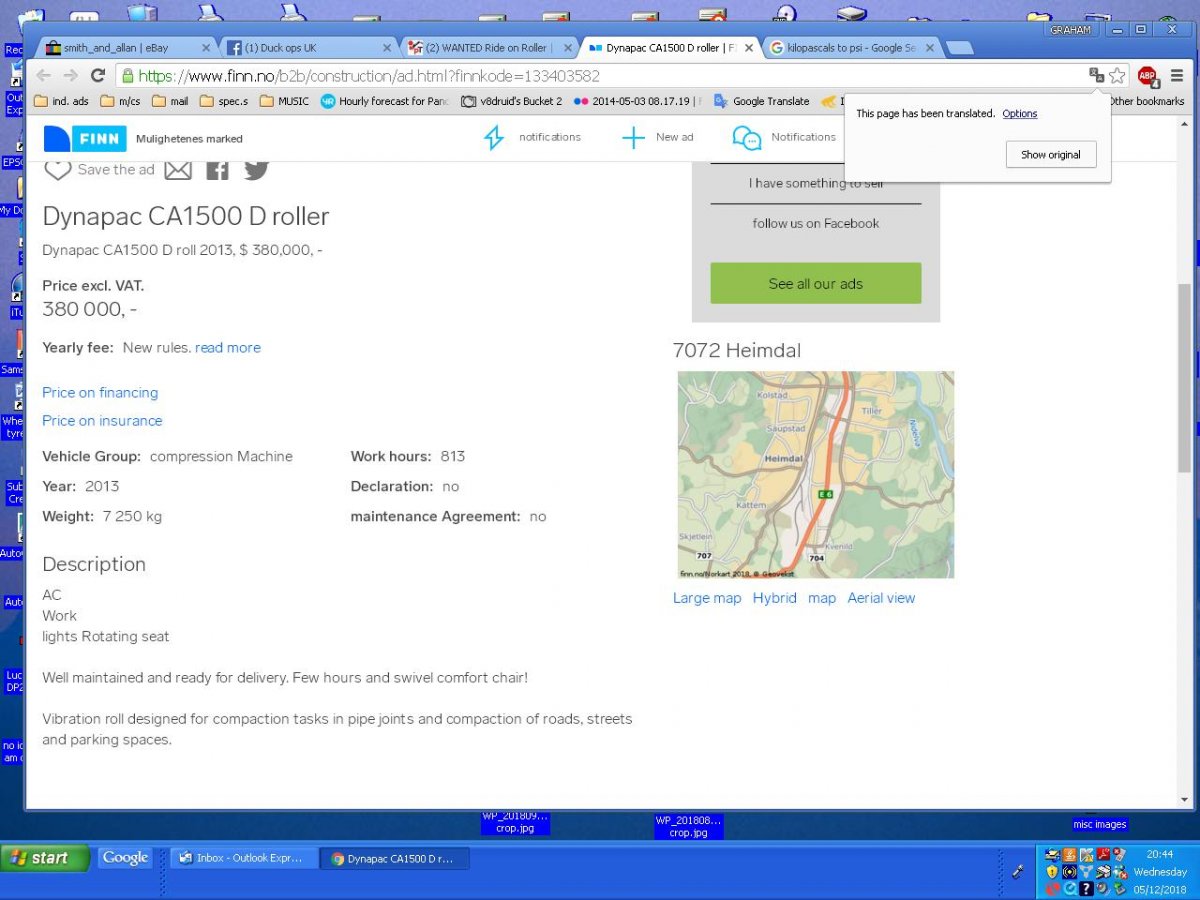This screenshot has height=900, width=1200.
Task: Share the ad on Facebook icon
Action: coord(217,170)
